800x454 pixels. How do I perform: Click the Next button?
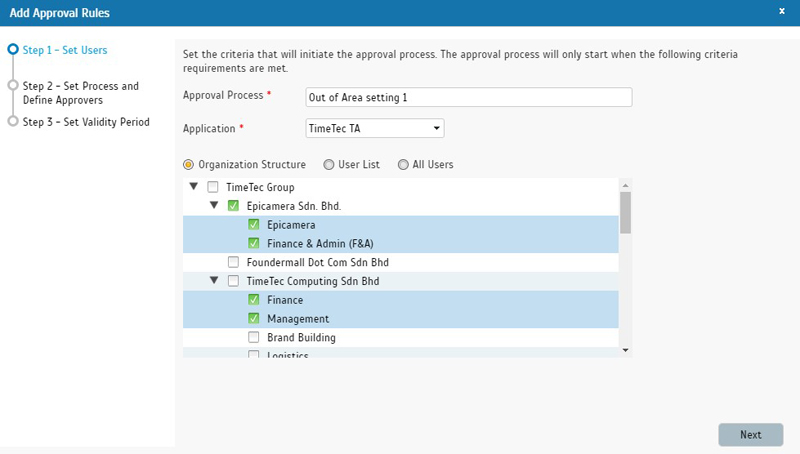[x=751, y=435]
